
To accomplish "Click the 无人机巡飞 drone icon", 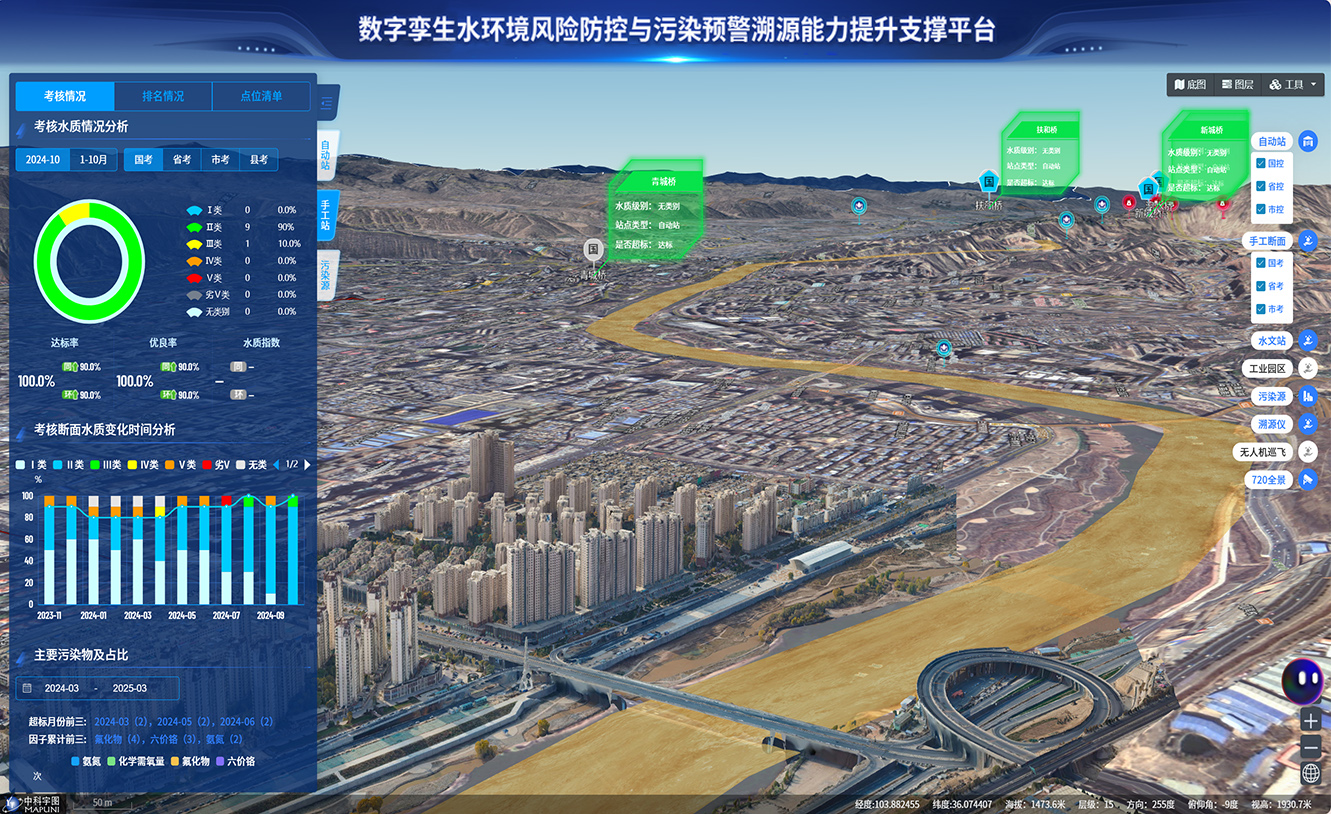I will pyautogui.click(x=1308, y=452).
